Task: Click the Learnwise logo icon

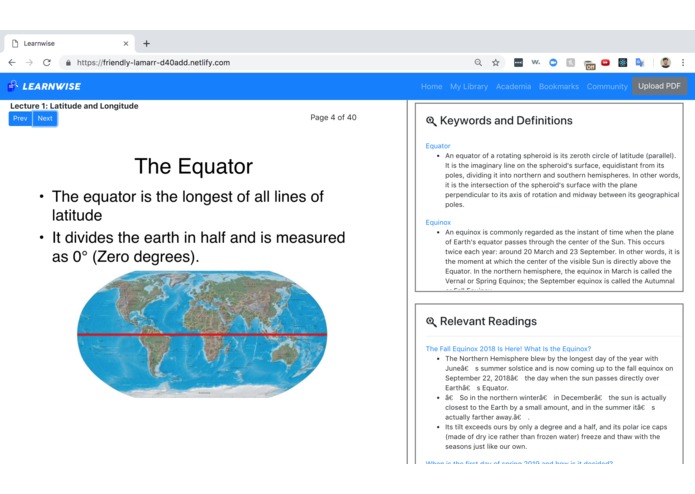Action: click(x=13, y=86)
